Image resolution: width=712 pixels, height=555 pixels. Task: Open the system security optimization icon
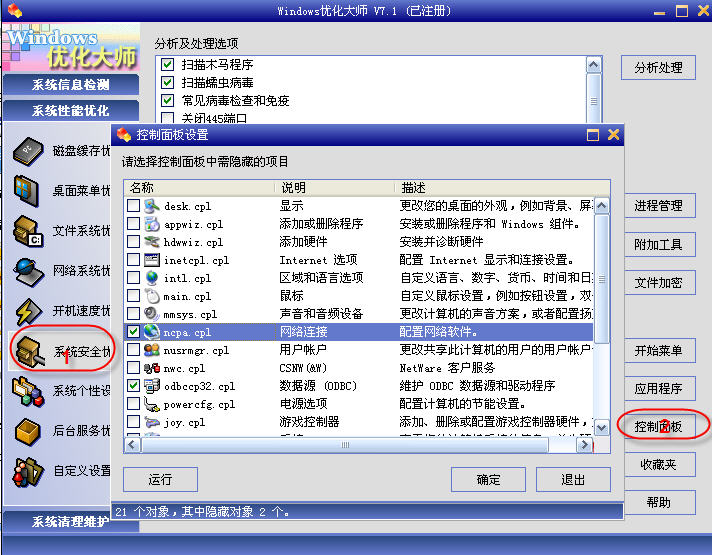(30, 351)
